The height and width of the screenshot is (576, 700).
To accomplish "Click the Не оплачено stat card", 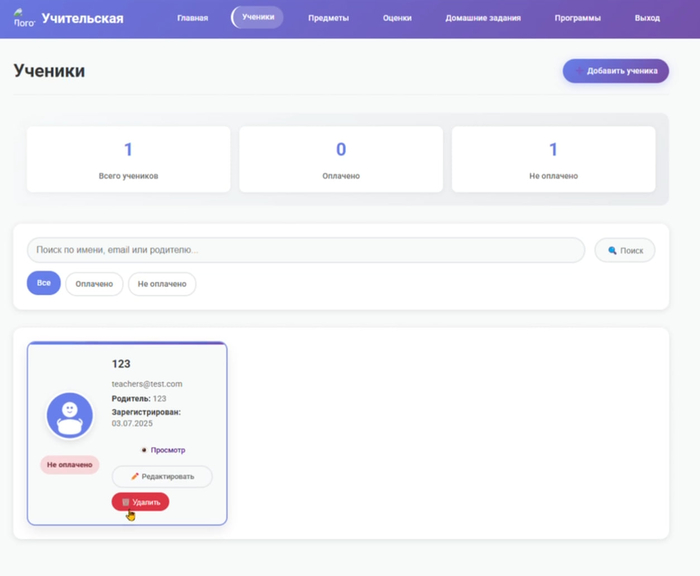I will pos(554,159).
